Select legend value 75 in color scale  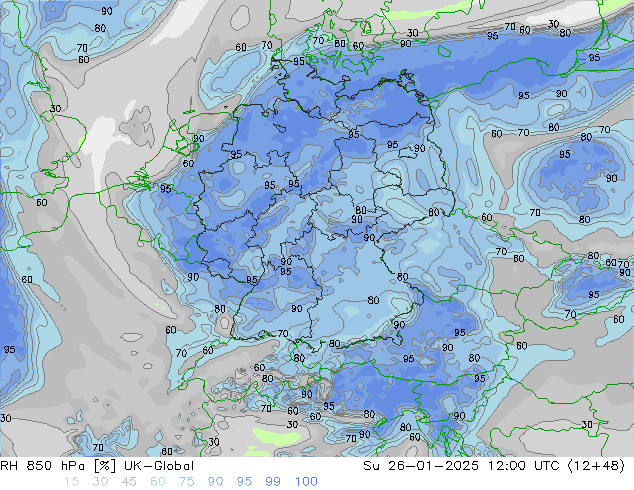tap(186, 482)
